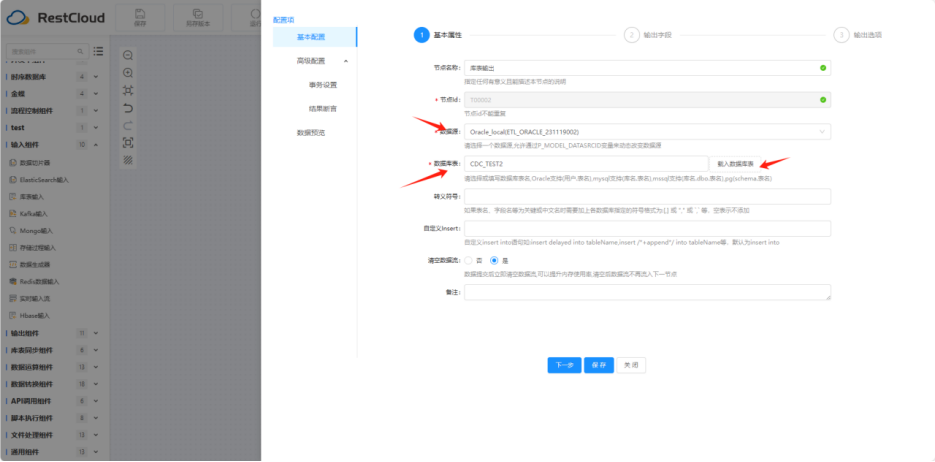The width and height of the screenshot is (935, 462).
Task: Select the 是 radio for 清空数据流
Action: 494,261
